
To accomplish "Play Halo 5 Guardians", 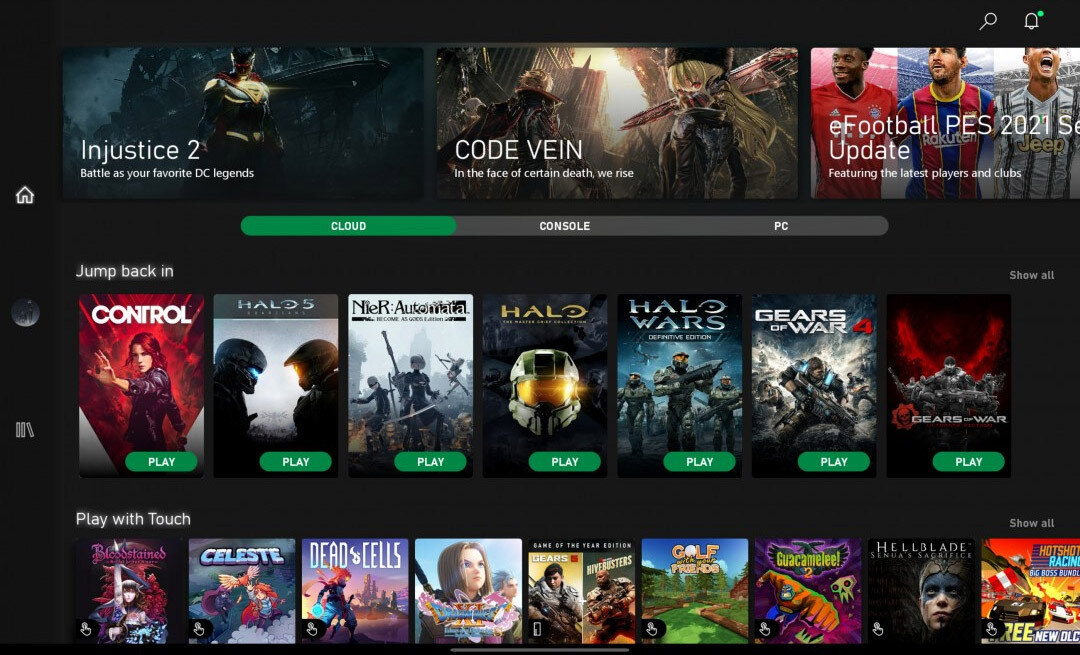I will point(295,462).
